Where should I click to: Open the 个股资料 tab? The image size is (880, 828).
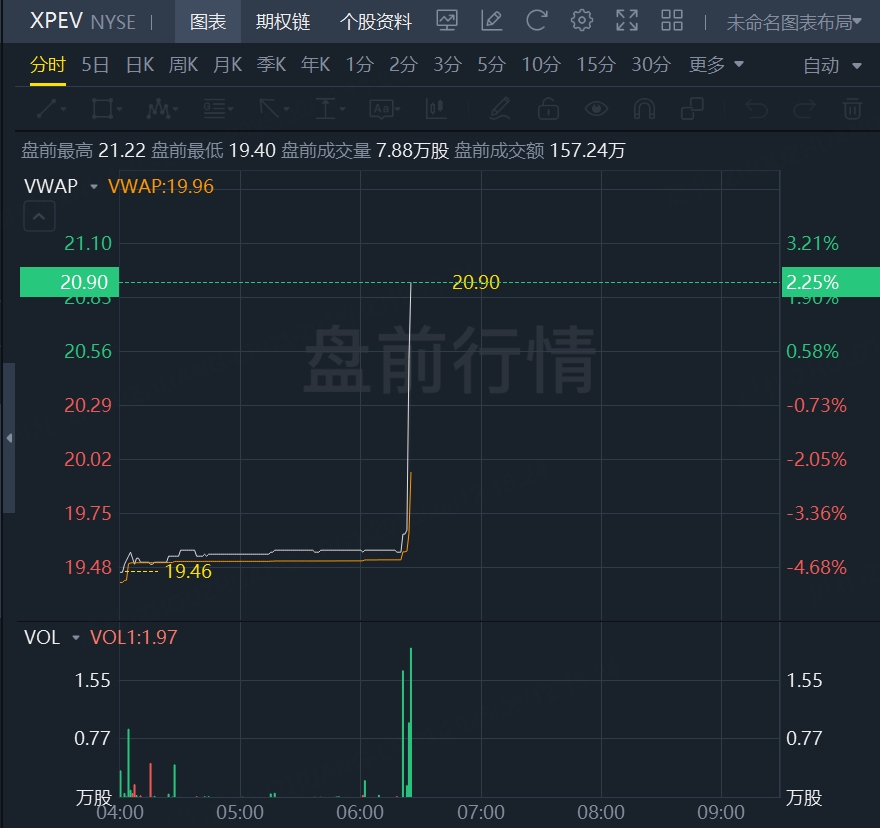(375, 22)
